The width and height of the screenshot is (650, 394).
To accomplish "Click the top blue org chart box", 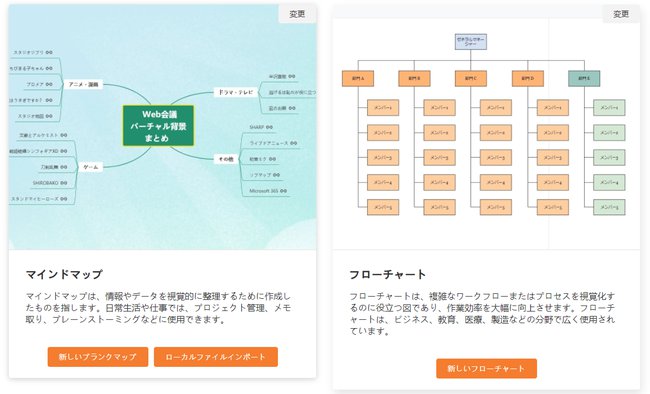I will [x=471, y=41].
